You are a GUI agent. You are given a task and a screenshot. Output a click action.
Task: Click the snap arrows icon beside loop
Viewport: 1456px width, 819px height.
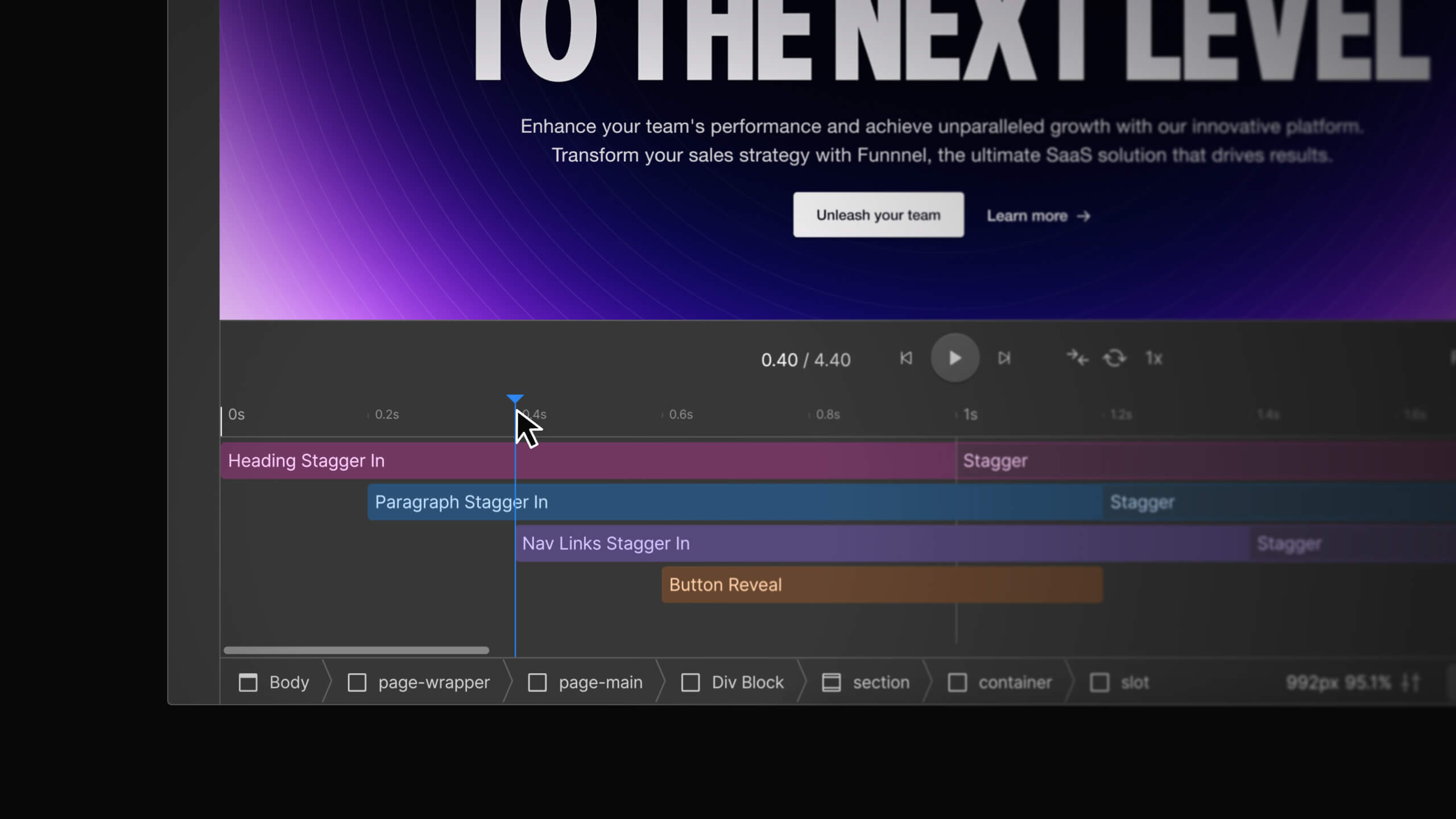[1077, 358]
